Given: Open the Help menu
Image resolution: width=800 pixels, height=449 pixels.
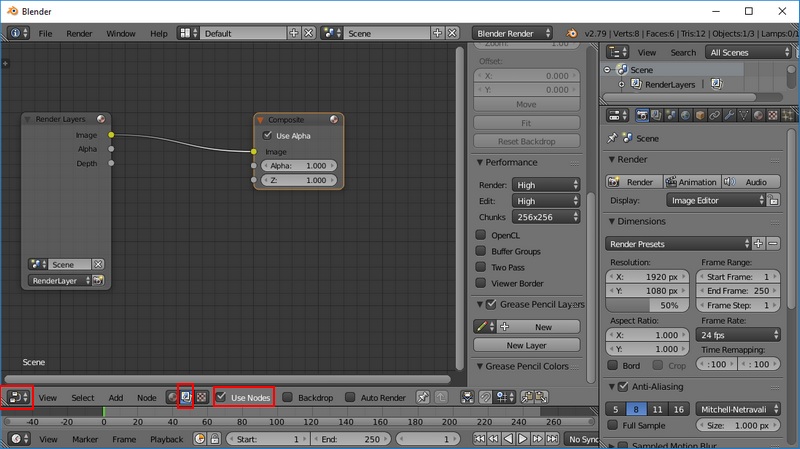Looking at the screenshot, I should click(159, 33).
